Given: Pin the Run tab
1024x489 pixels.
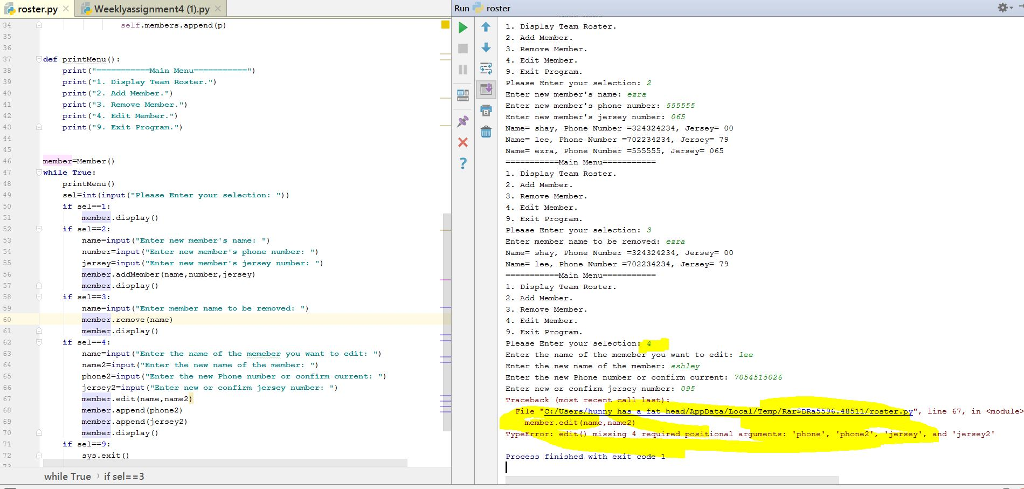Looking at the screenshot, I should [462, 120].
